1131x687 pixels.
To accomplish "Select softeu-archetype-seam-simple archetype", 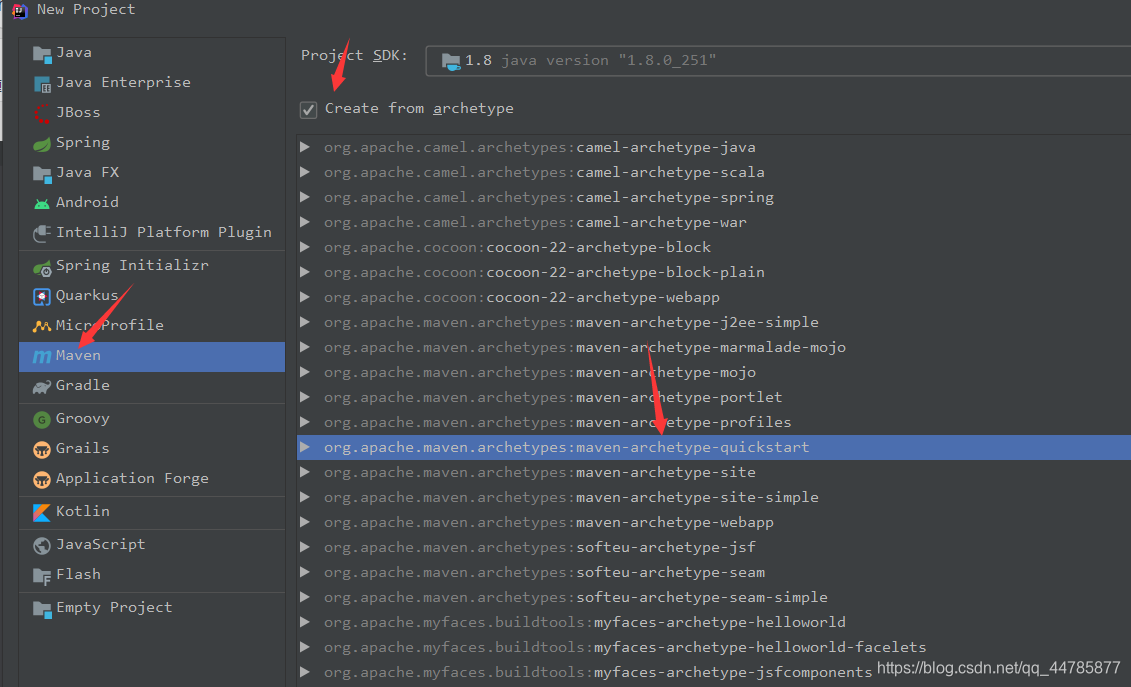I will pyautogui.click(x=714, y=597).
